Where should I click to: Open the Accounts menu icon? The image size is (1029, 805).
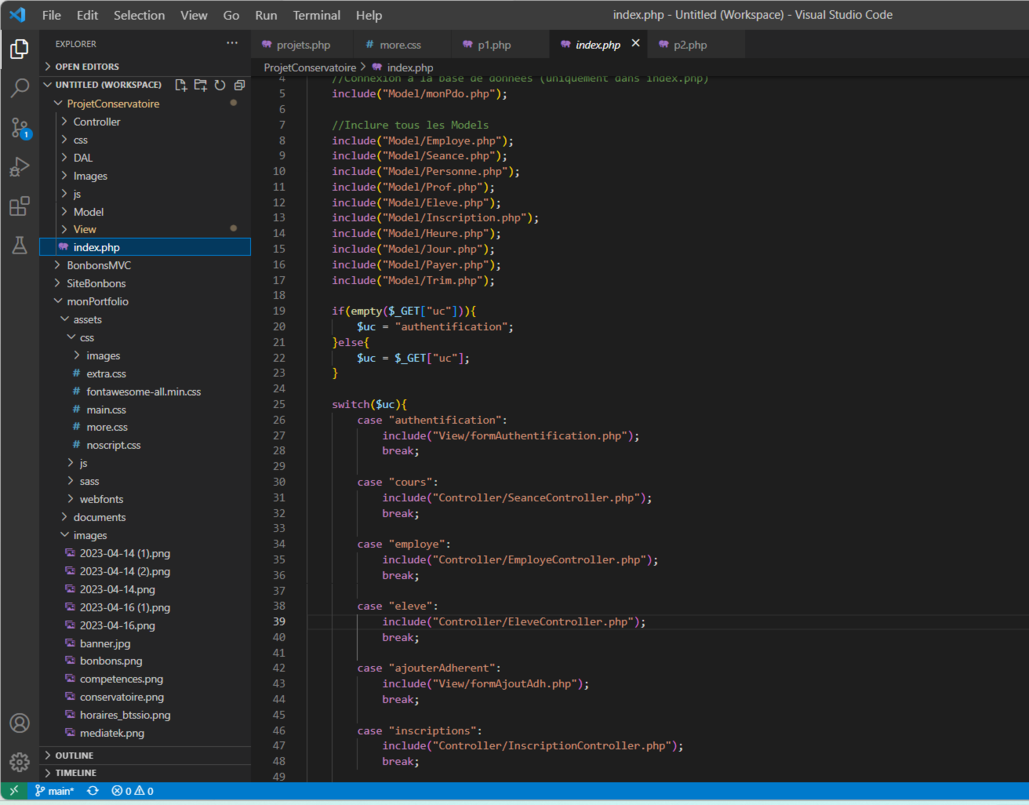click(x=19, y=723)
